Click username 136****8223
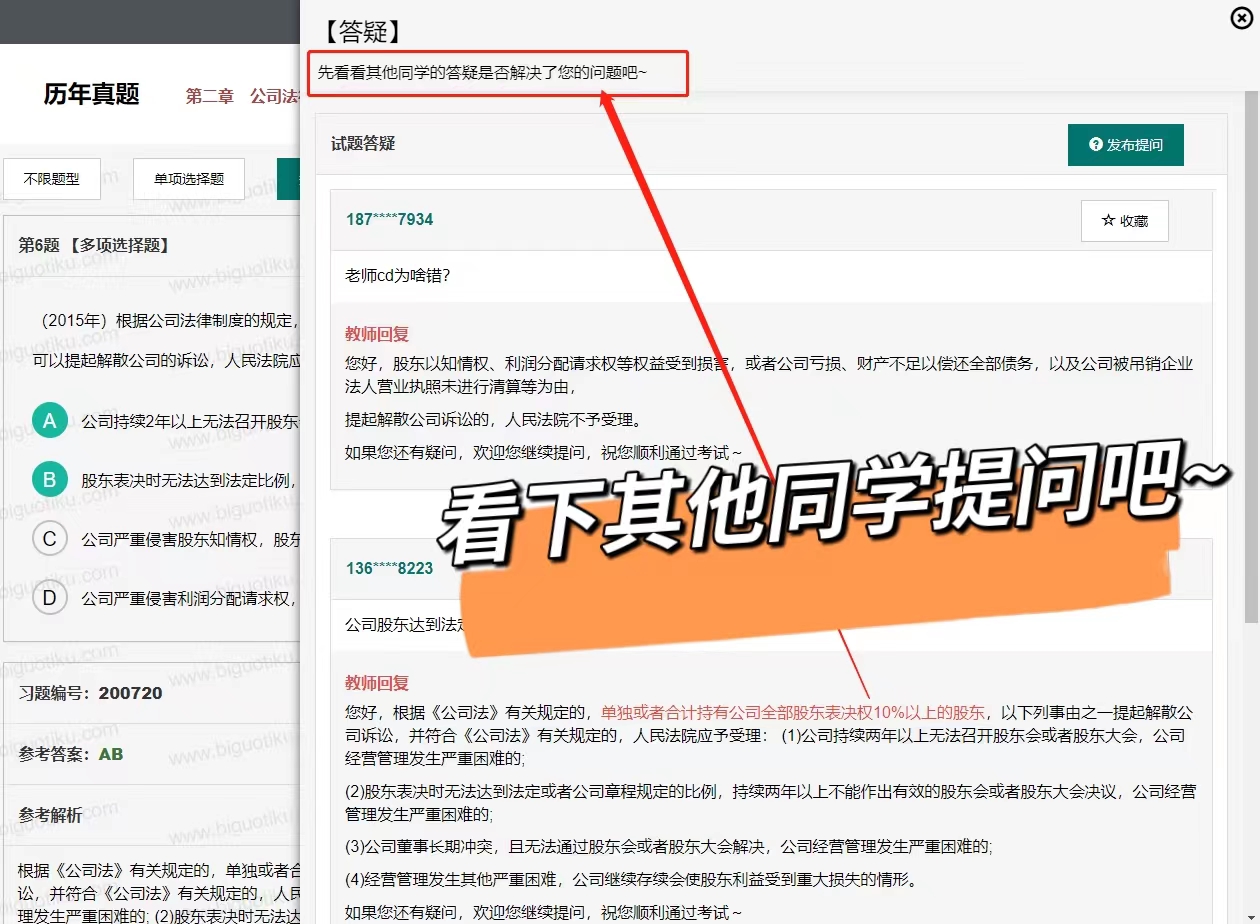 (x=390, y=568)
